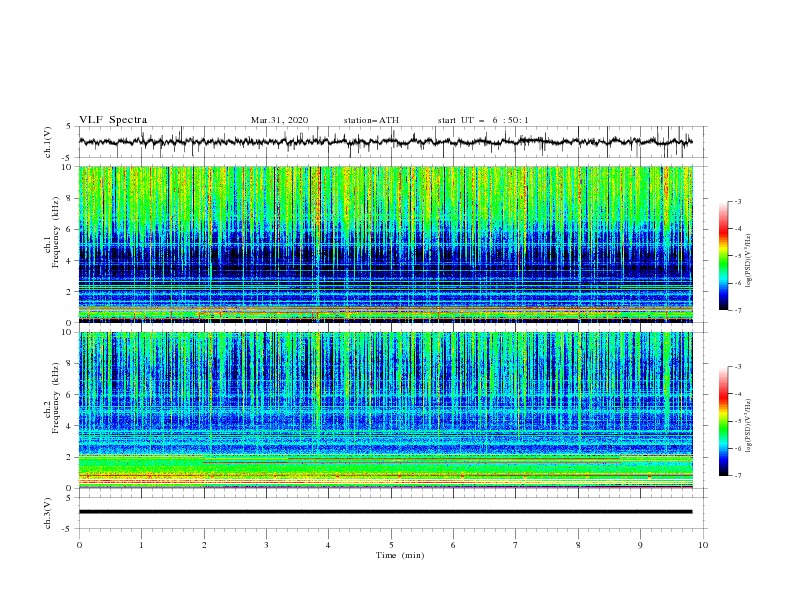
Task: Click the "-4" tick on ch.1 colorbar
Action: click(x=738, y=229)
